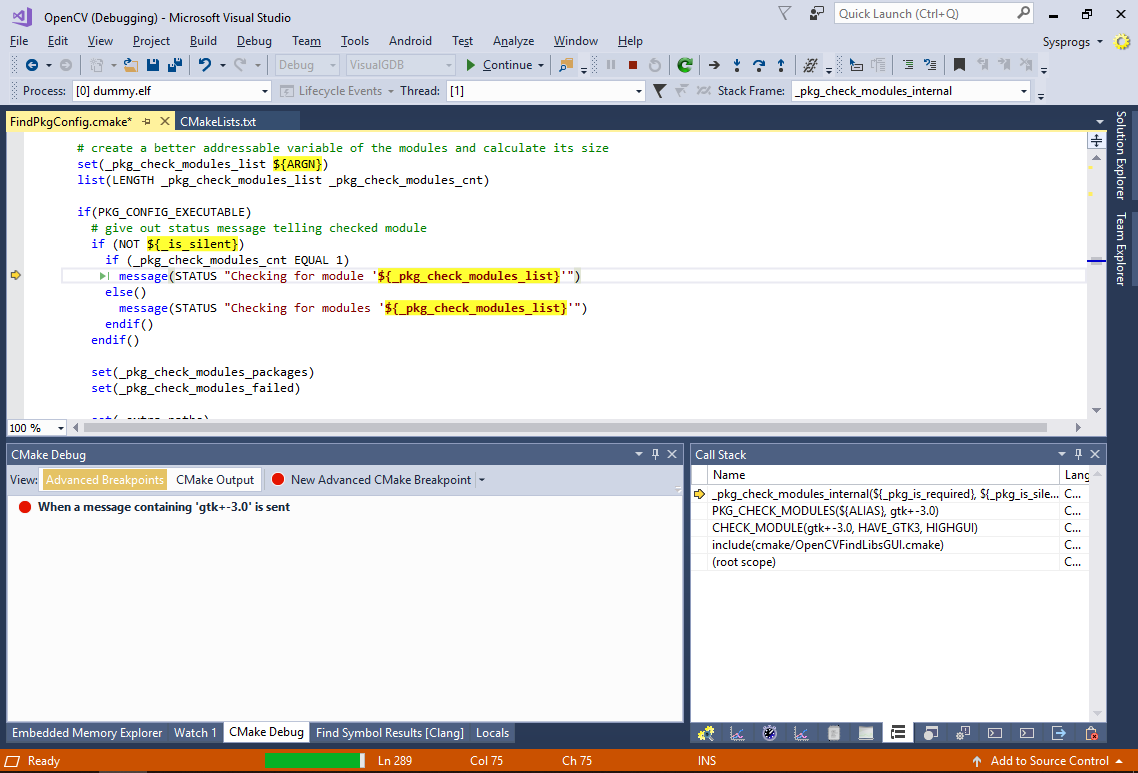Open the Android menu
The height and width of the screenshot is (773, 1138).
click(x=410, y=41)
